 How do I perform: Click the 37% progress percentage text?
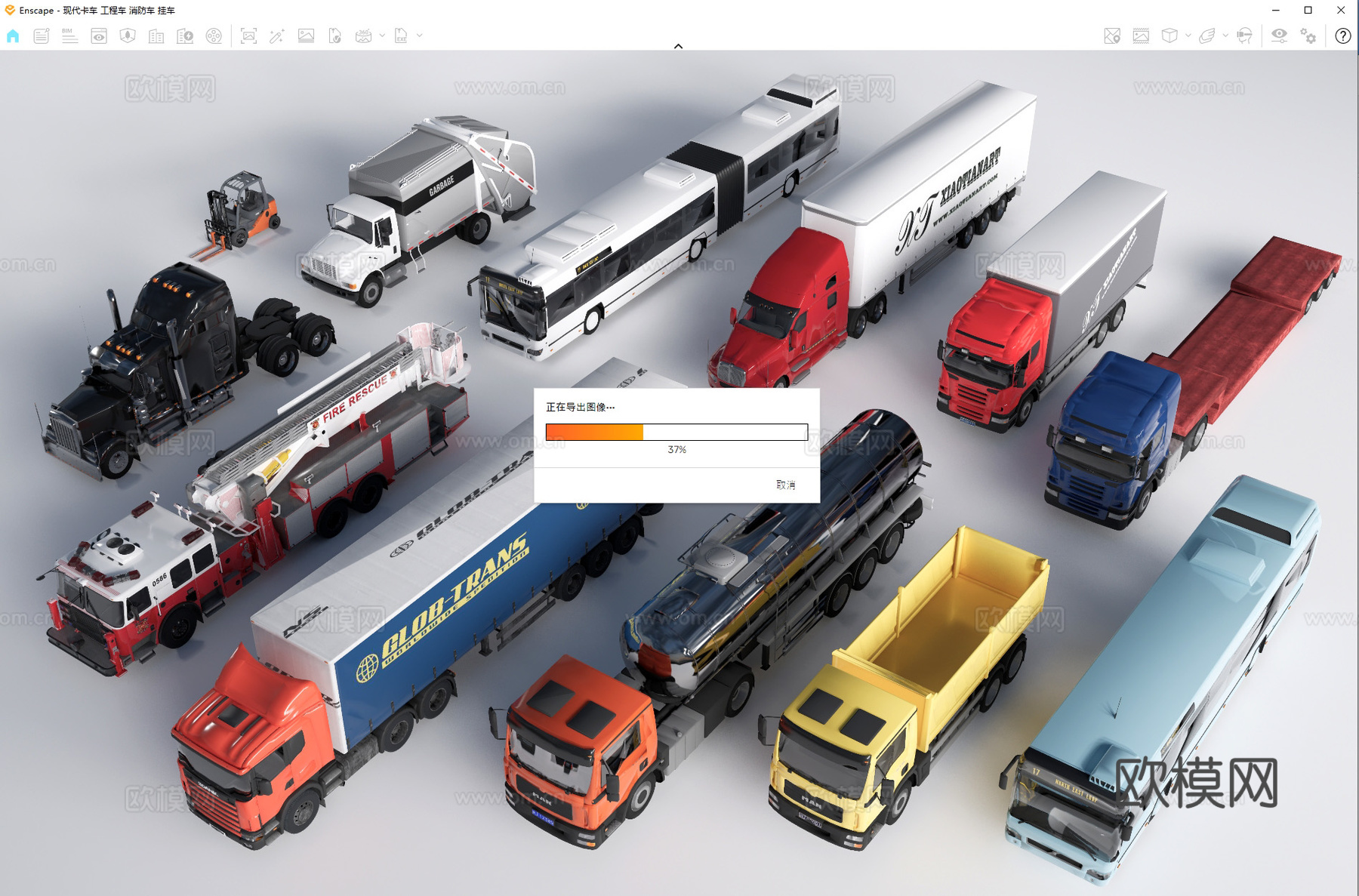pos(676,450)
